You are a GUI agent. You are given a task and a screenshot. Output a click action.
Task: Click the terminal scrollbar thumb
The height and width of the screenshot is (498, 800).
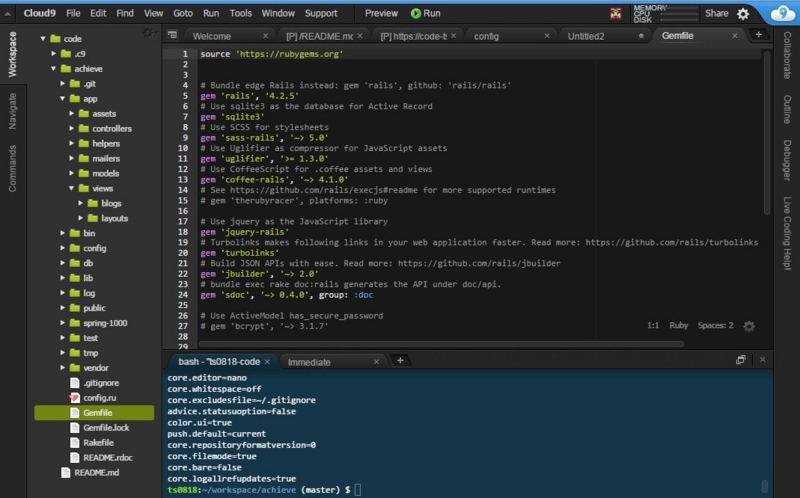[x=764, y=485]
